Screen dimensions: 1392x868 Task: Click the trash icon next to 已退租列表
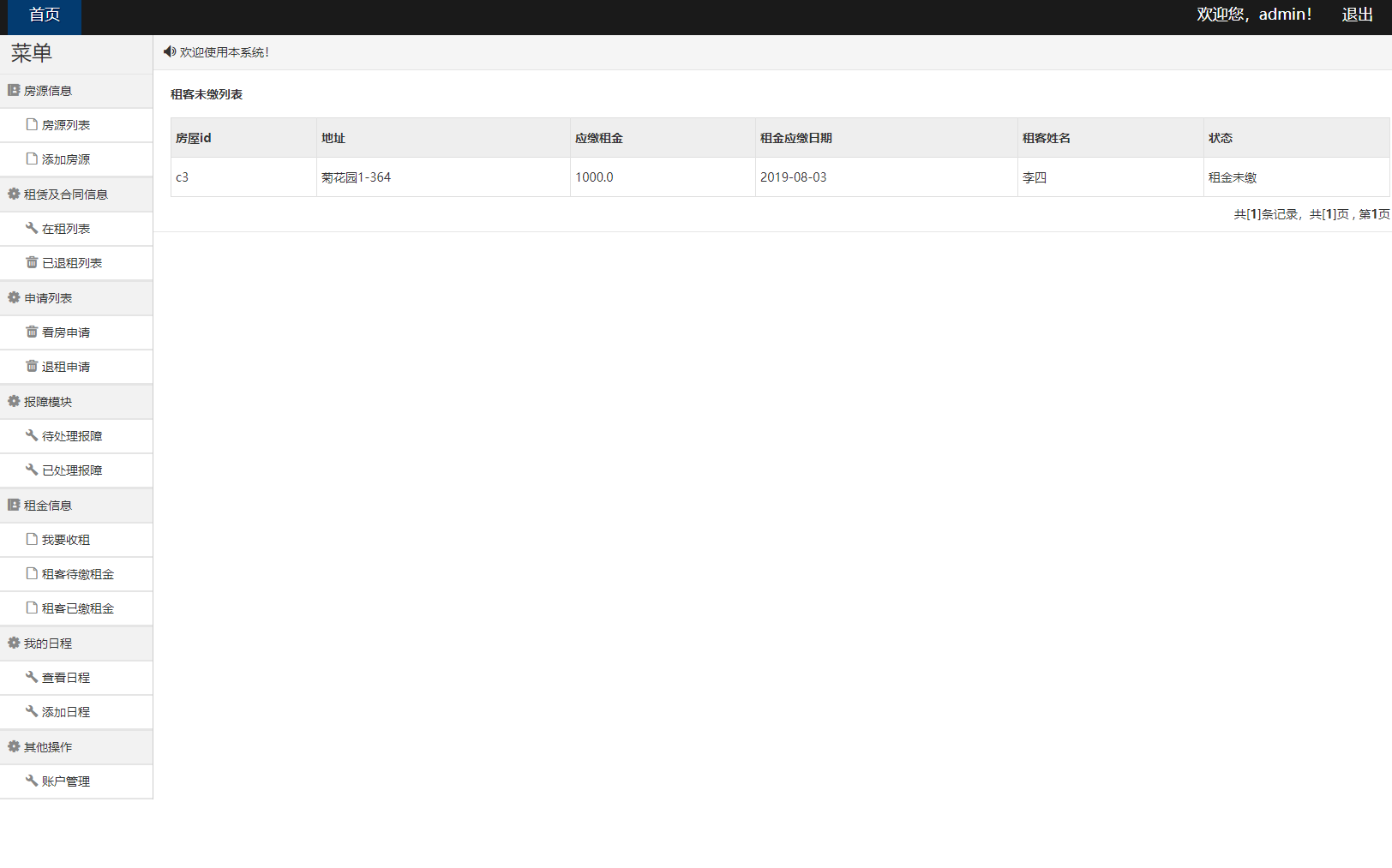[32, 262]
